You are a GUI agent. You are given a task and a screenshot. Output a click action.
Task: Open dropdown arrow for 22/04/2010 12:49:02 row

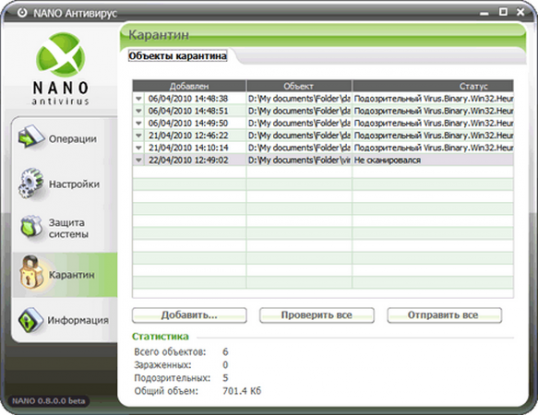pos(139,160)
